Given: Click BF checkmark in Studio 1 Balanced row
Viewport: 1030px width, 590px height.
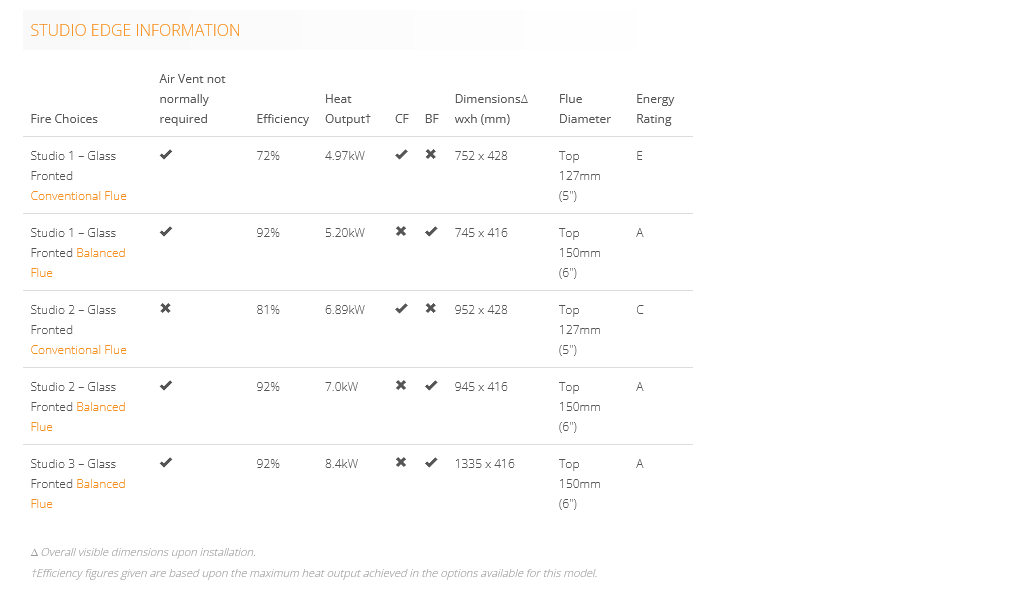Looking at the screenshot, I should 431,232.
